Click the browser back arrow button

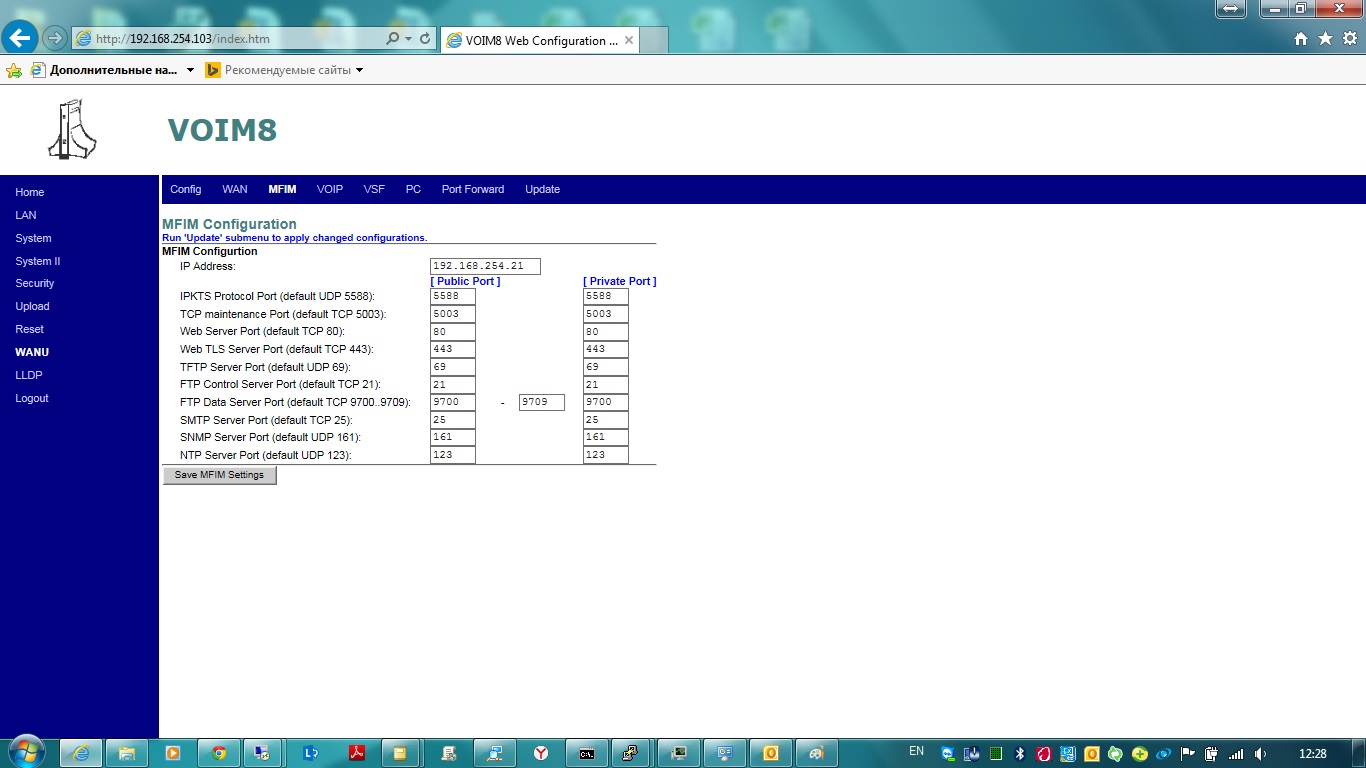(20, 38)
